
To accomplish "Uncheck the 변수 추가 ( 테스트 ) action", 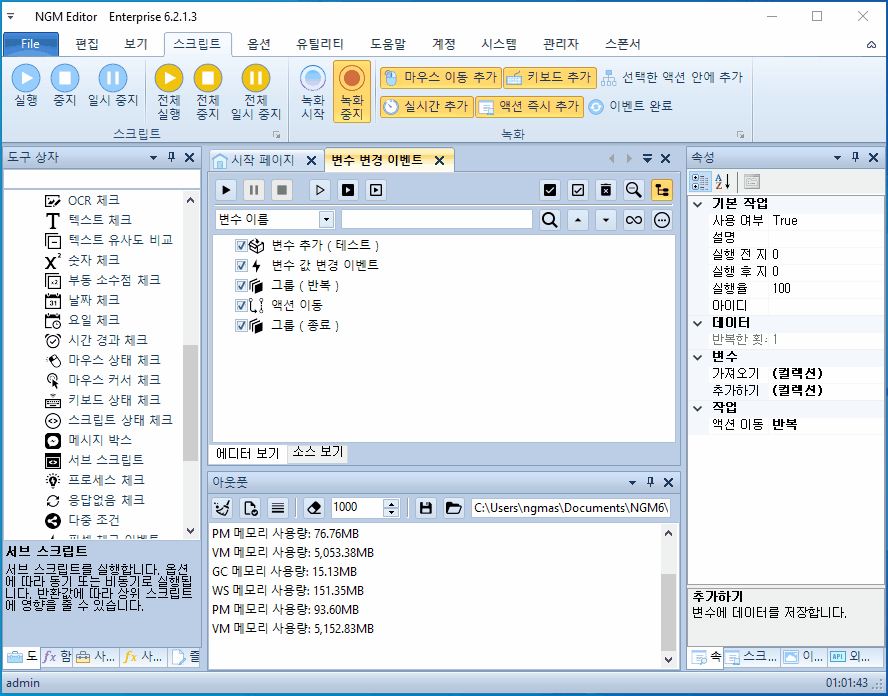I will tap(241, 246).
